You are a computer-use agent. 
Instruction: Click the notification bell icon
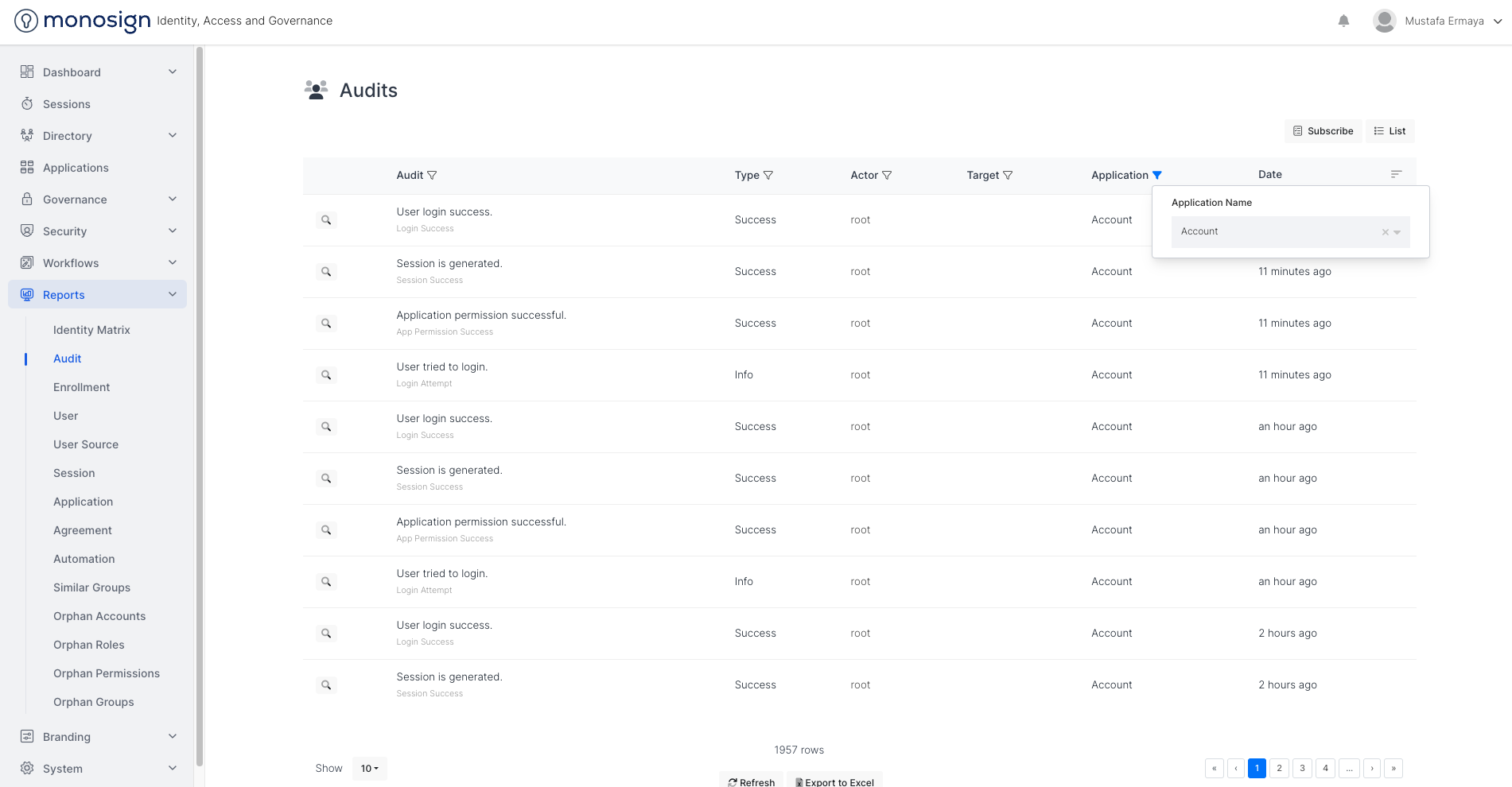(x=1343, y=21)
